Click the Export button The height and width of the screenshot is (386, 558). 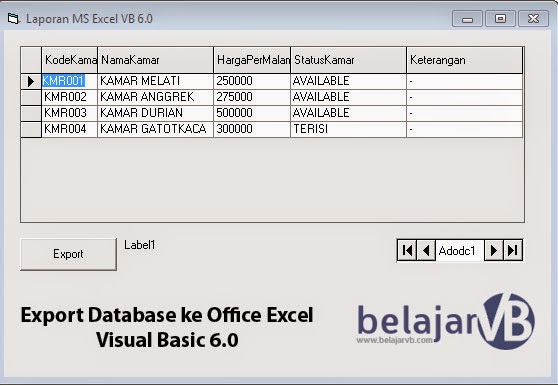[x=68, y=254]
